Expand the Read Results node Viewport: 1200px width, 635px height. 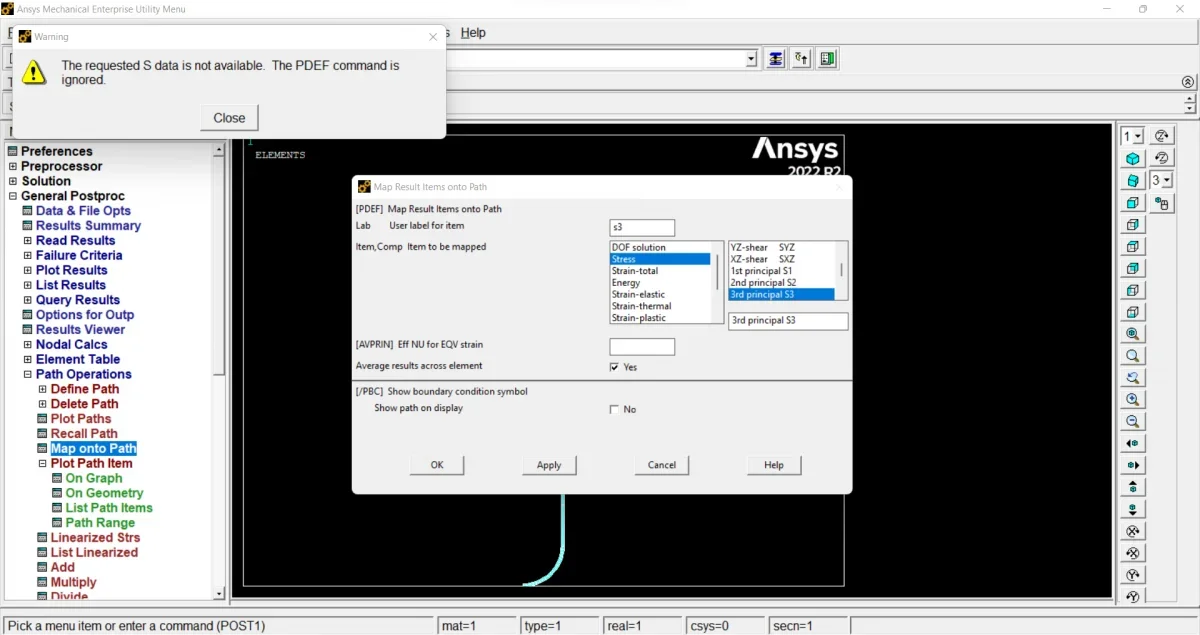pos(28,240)
